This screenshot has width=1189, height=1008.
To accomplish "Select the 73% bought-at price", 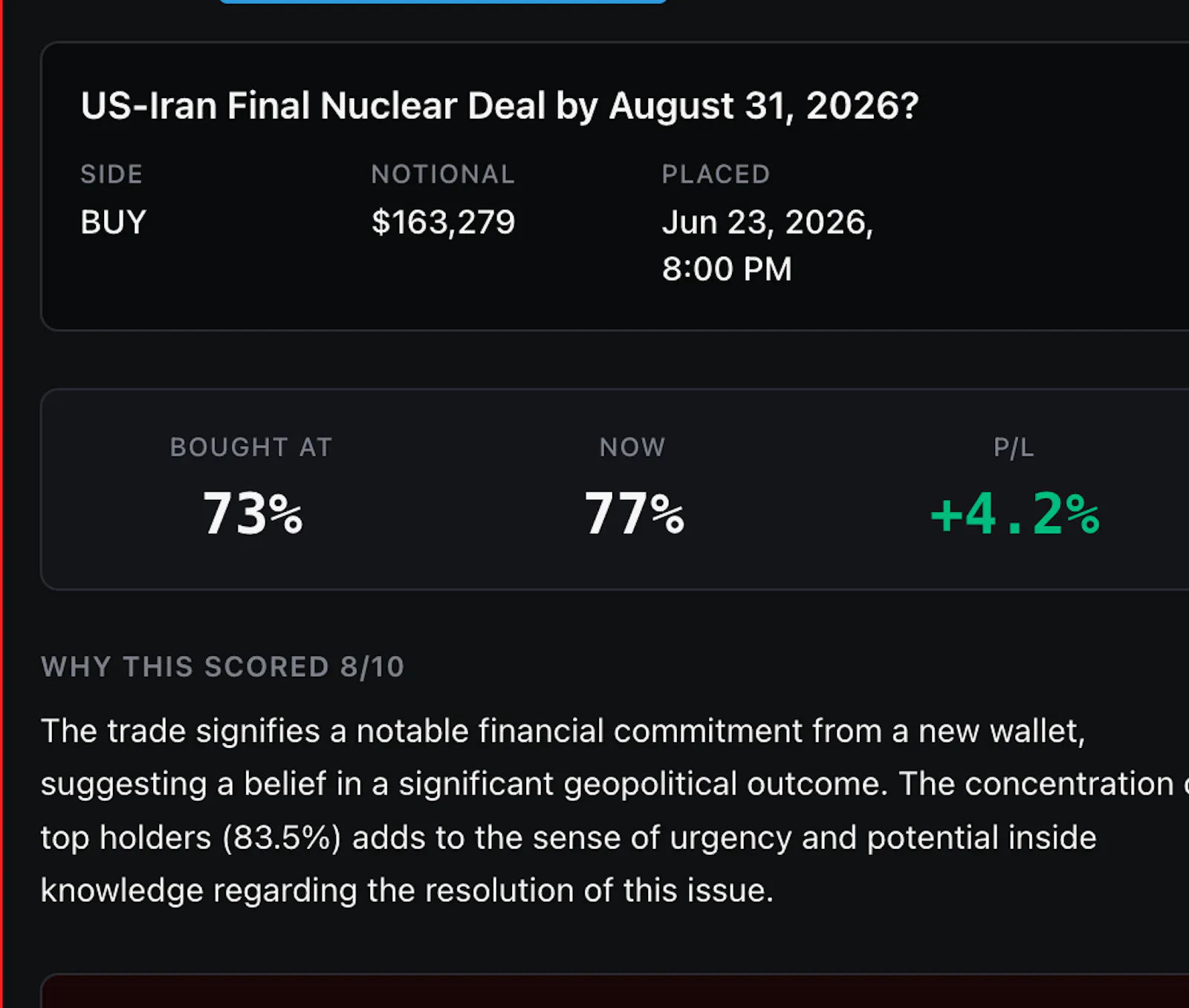I will pos(253,513).
